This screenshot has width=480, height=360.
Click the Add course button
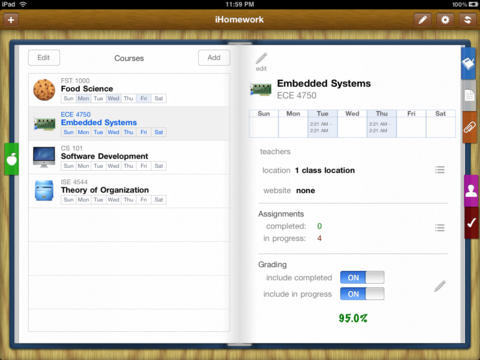point(214,58)
